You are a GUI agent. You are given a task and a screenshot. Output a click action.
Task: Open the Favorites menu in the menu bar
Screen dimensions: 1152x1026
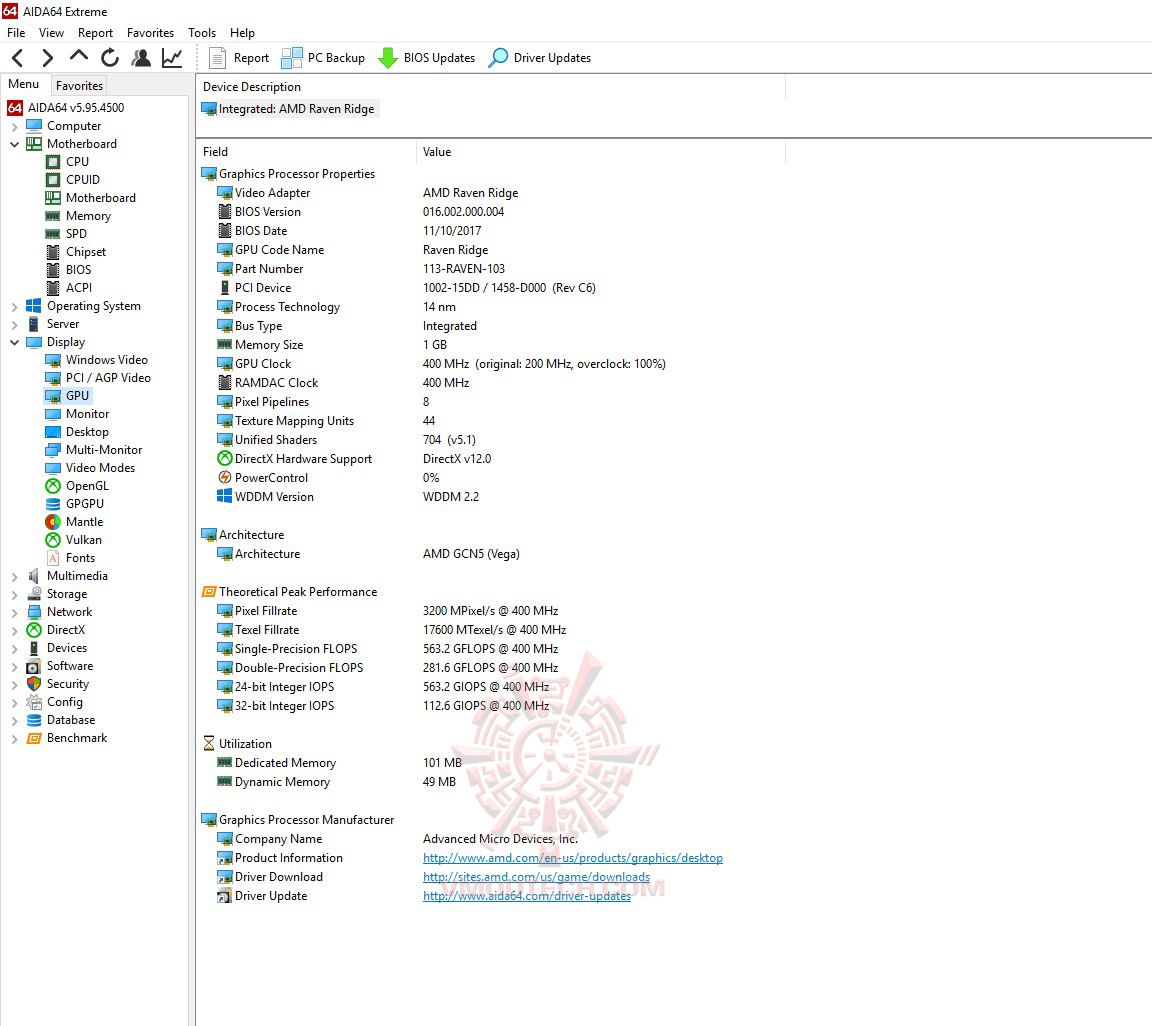(x=151, y=32)
